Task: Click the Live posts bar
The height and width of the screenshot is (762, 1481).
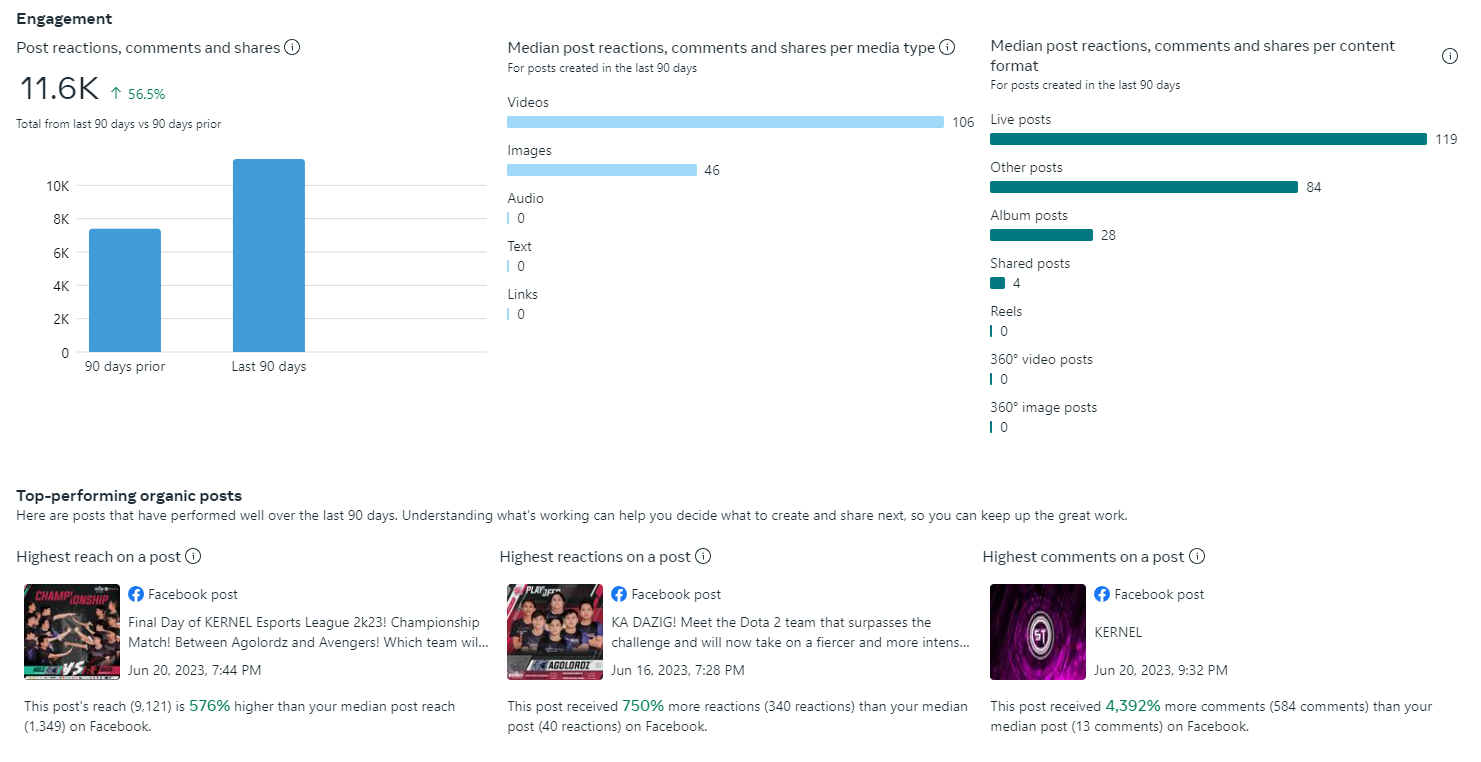Action: pos(1208,139)
